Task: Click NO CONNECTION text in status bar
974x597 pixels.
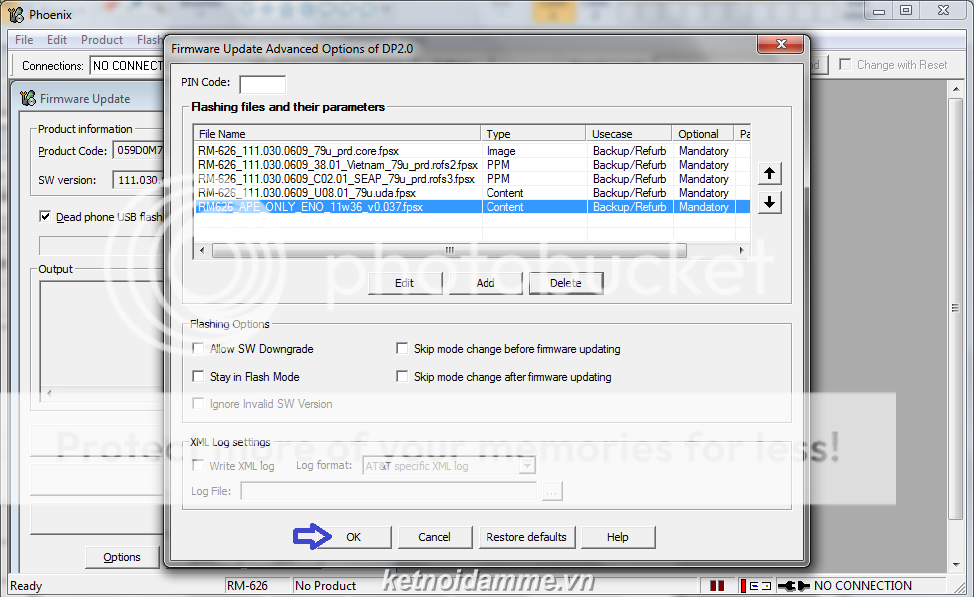Action: pyautogui.click(x=862, y=586)
